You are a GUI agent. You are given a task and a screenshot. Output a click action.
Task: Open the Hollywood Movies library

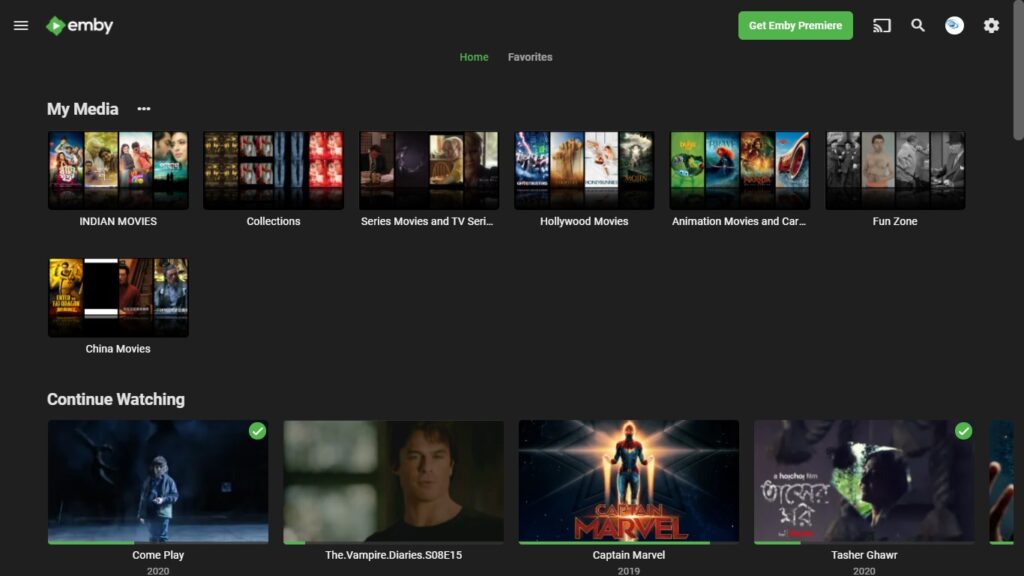584,170
